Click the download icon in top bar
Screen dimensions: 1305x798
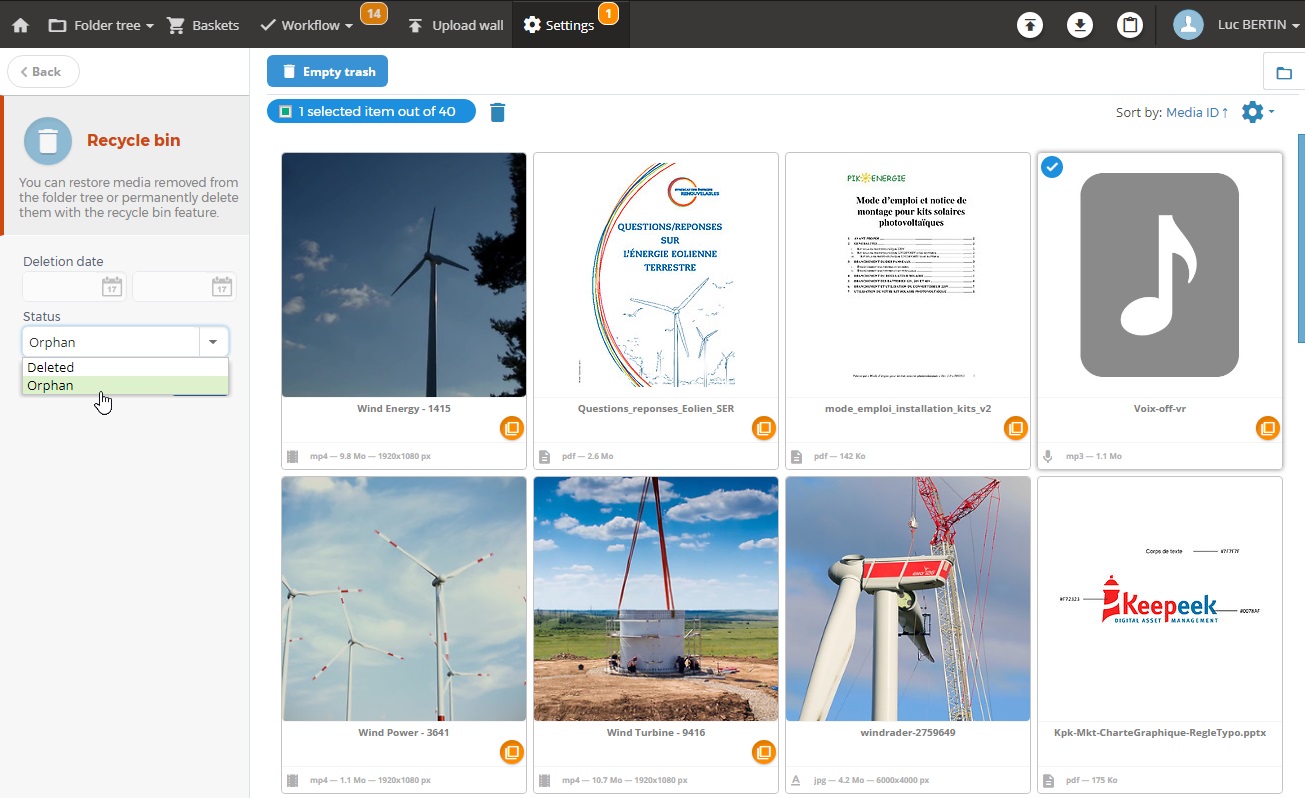click(1080, 25)
